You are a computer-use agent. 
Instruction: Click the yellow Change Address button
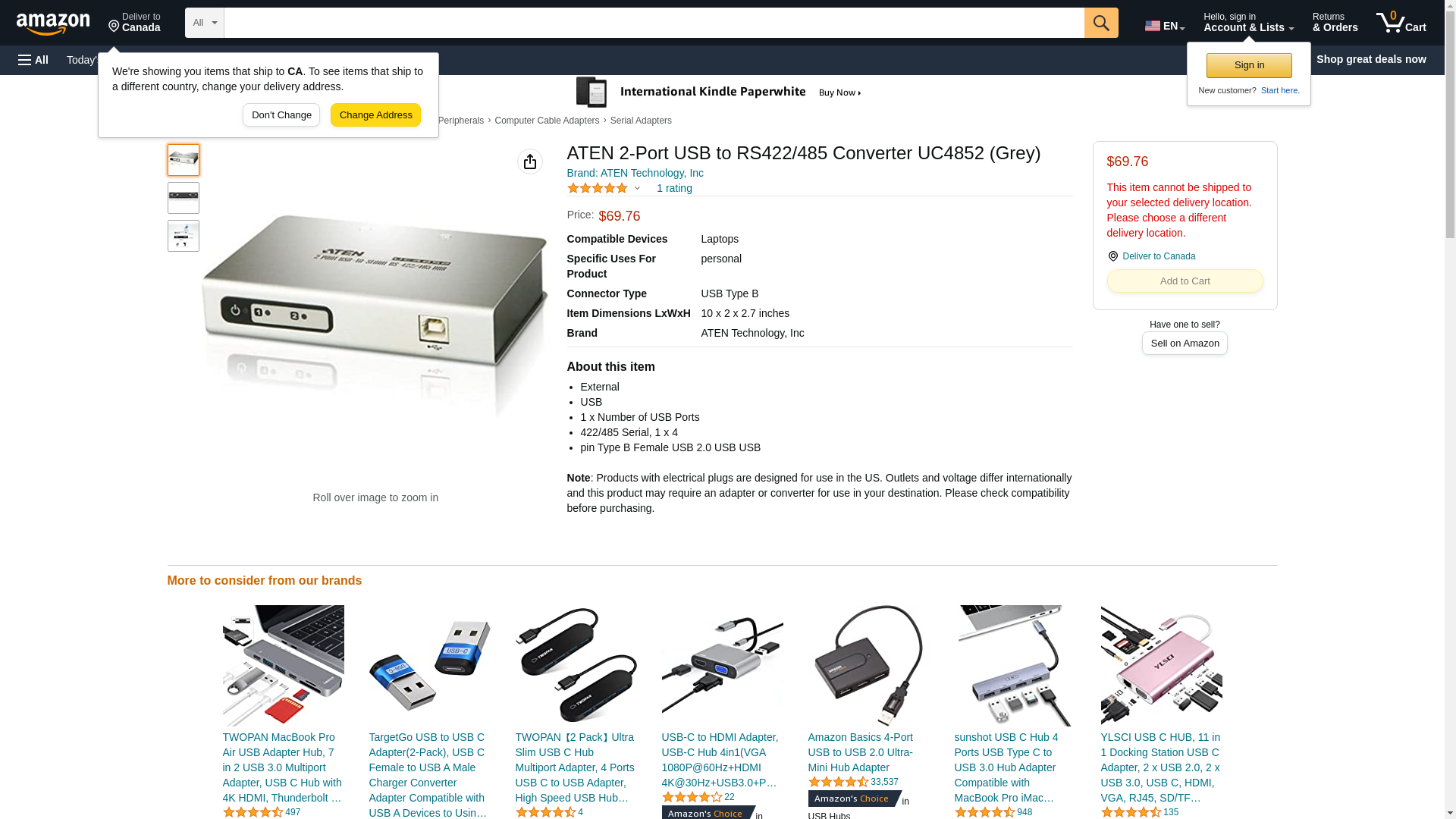(x=375, y=115)
